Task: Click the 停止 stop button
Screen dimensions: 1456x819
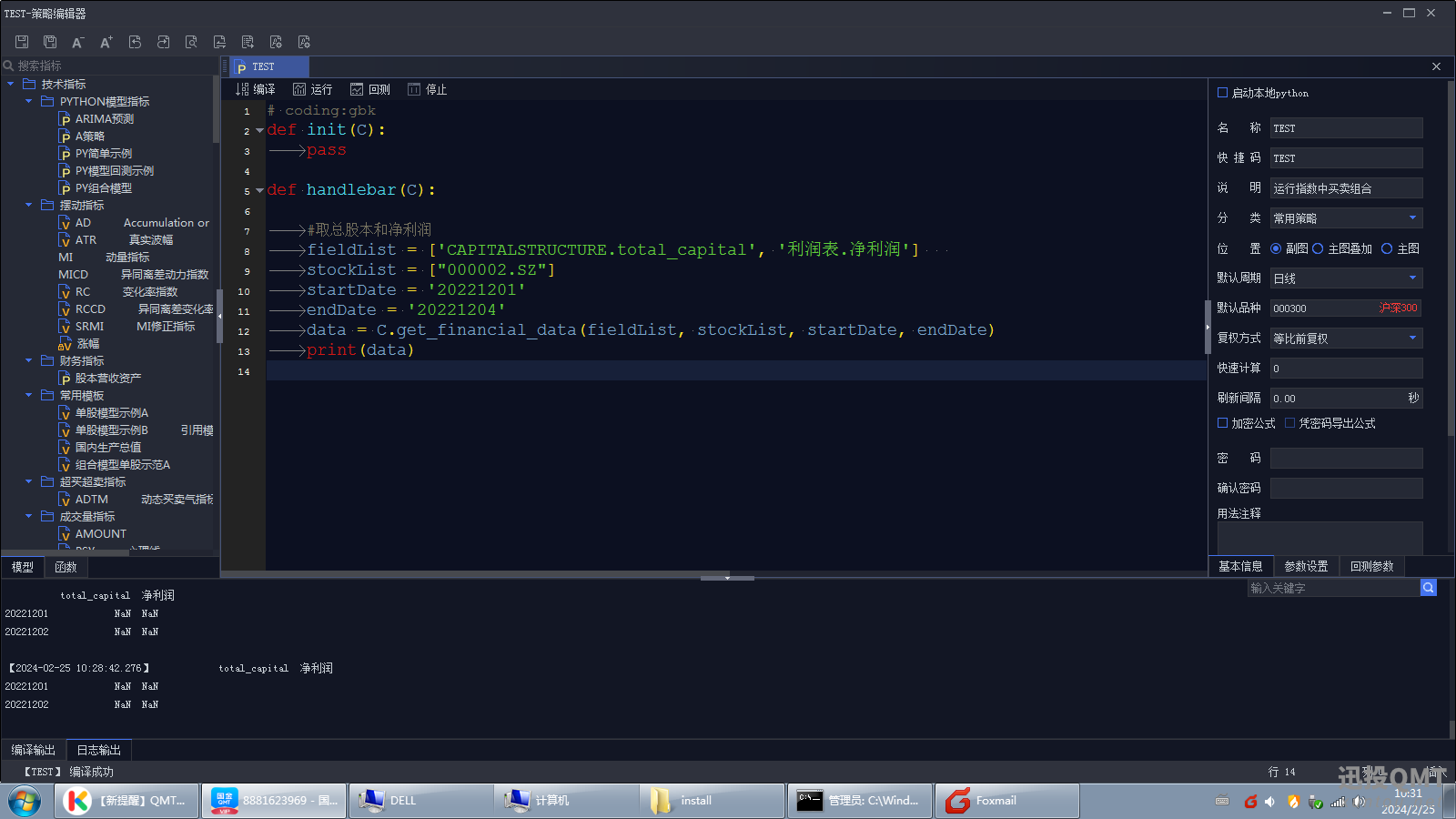Action: [428, 89]
